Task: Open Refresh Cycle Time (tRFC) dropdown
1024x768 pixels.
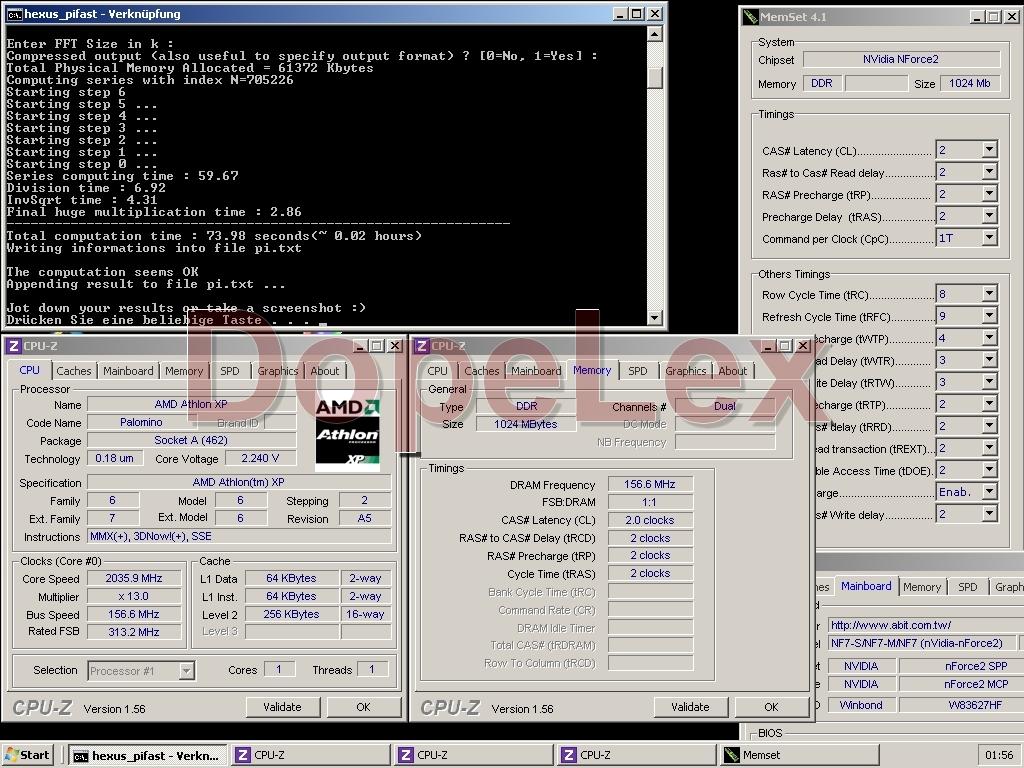Action: click(x=989, y=317)
